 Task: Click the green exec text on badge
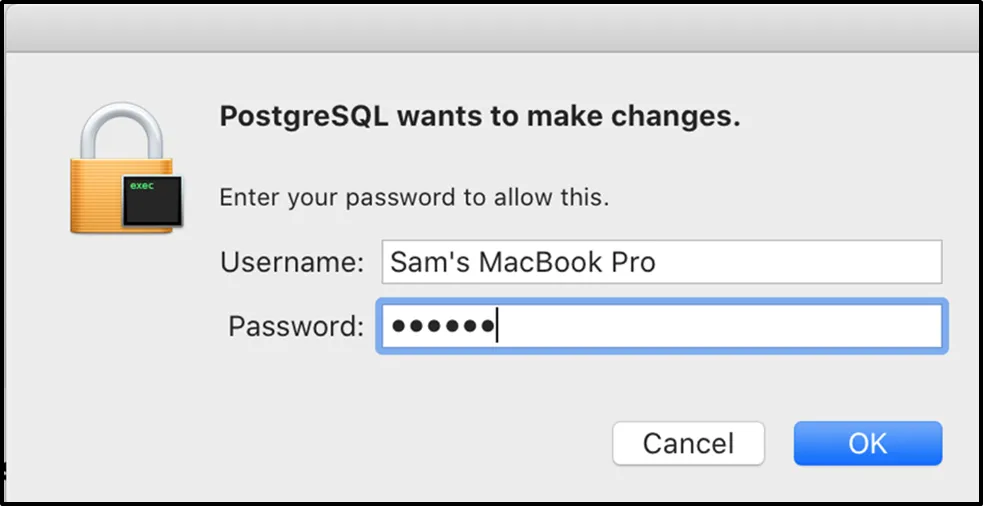click(142, 185)
